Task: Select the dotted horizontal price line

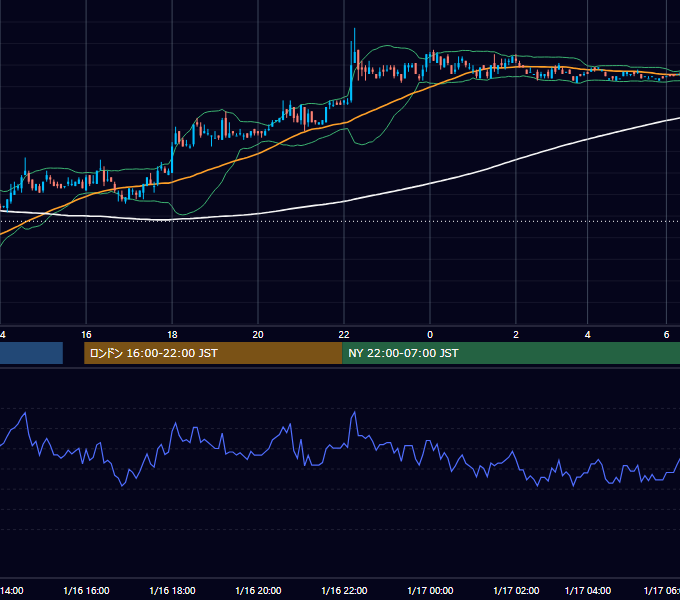Action: (340, 221)
